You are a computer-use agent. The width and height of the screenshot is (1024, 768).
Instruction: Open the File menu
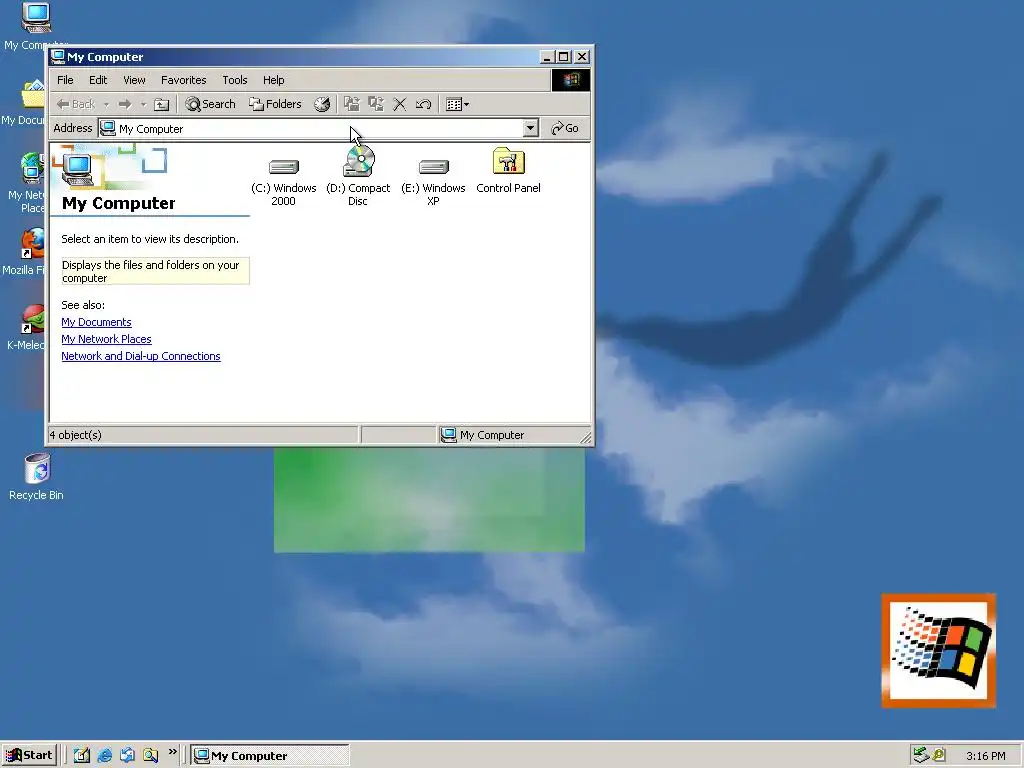[65, 80]
